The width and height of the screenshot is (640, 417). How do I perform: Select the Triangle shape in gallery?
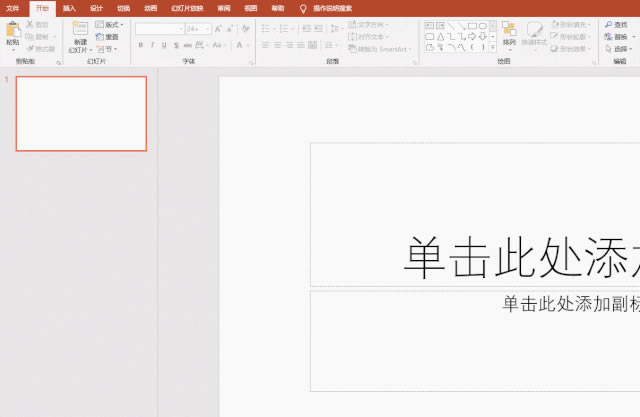[440, 37]
